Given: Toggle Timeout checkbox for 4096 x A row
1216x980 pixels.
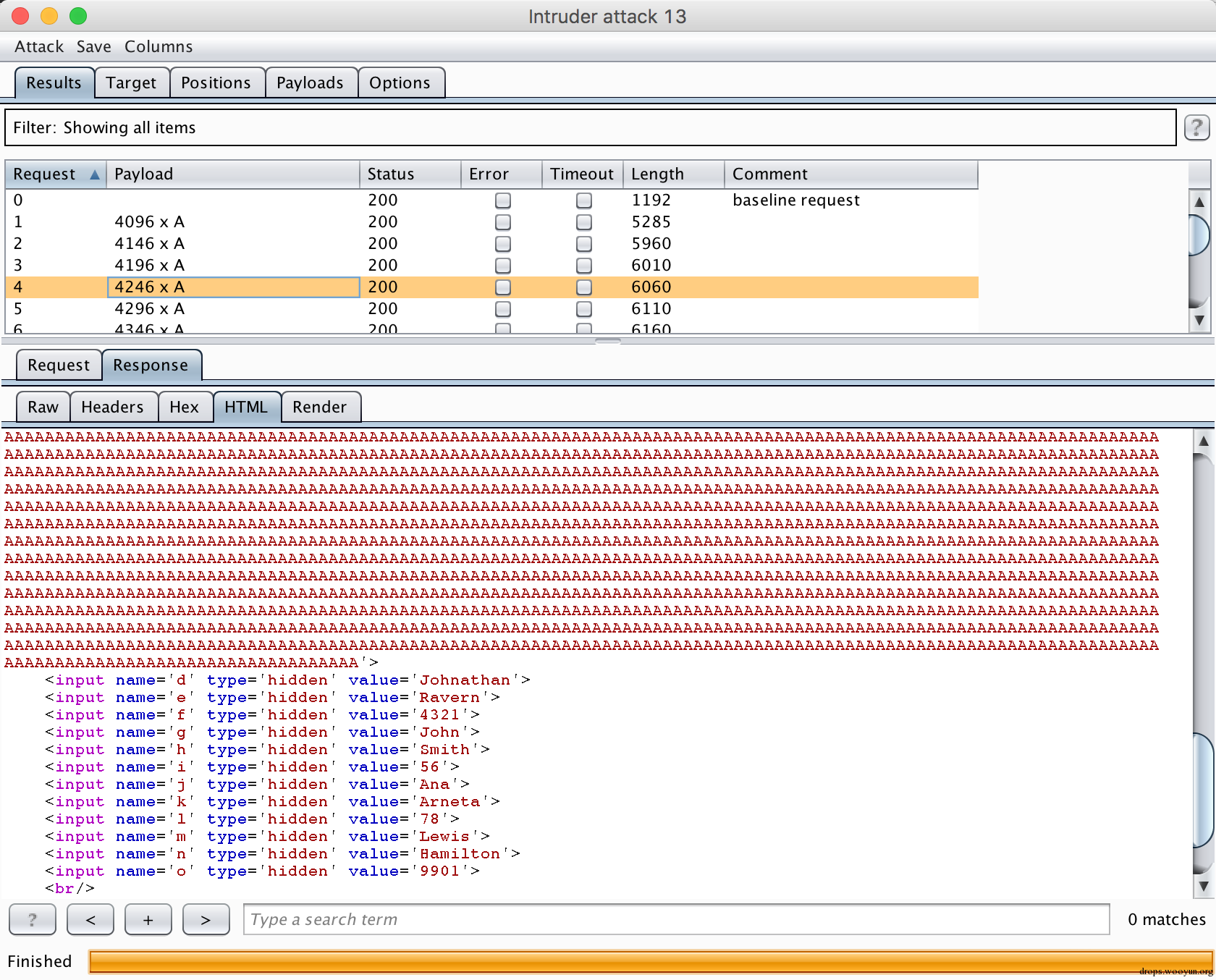Looking at the screenshot, I should pos(584,222).
